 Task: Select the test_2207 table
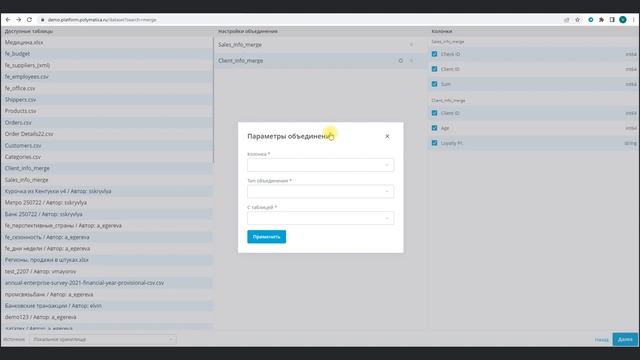point(107,271)
